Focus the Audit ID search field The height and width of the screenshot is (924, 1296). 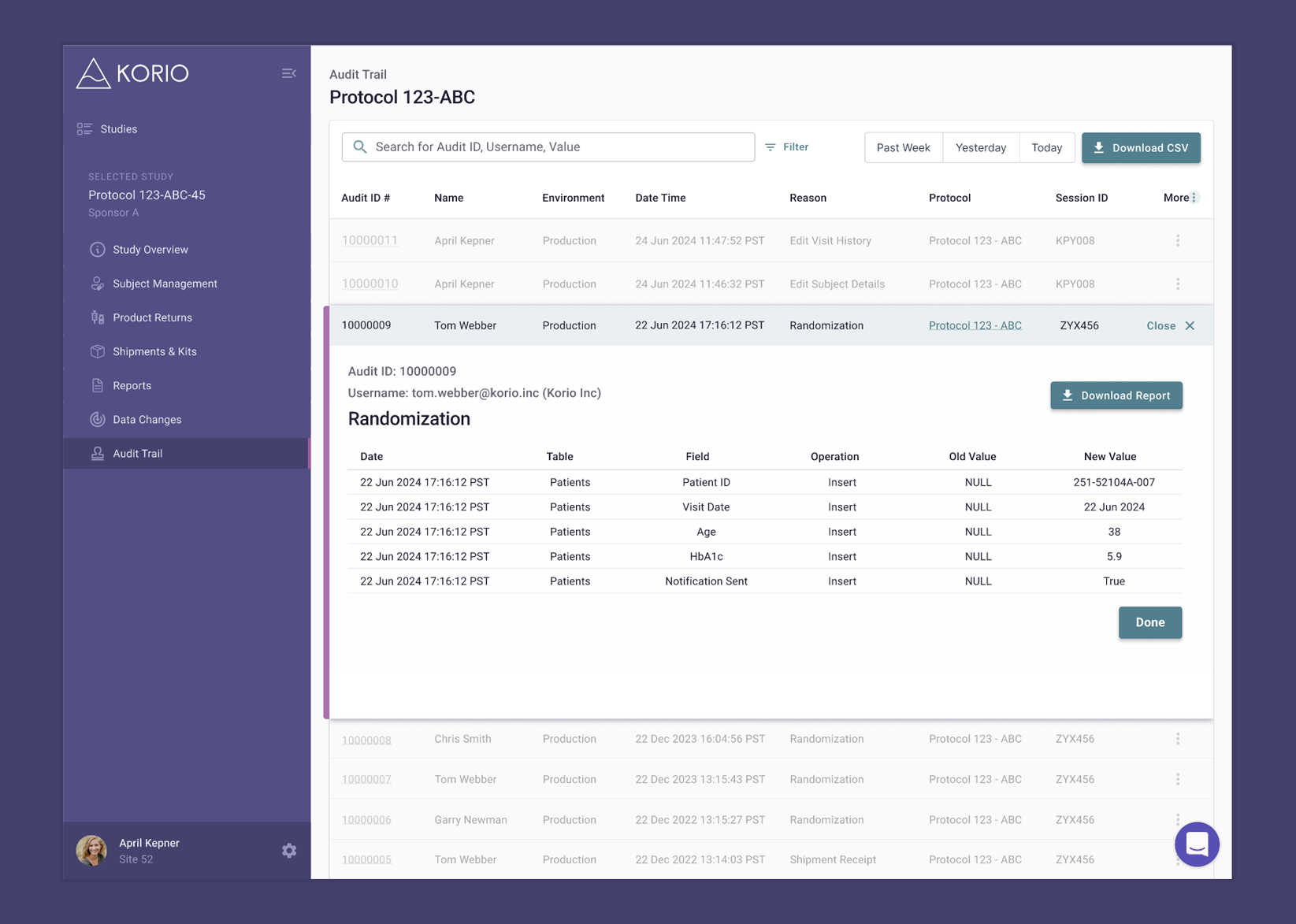coord(548,147)
